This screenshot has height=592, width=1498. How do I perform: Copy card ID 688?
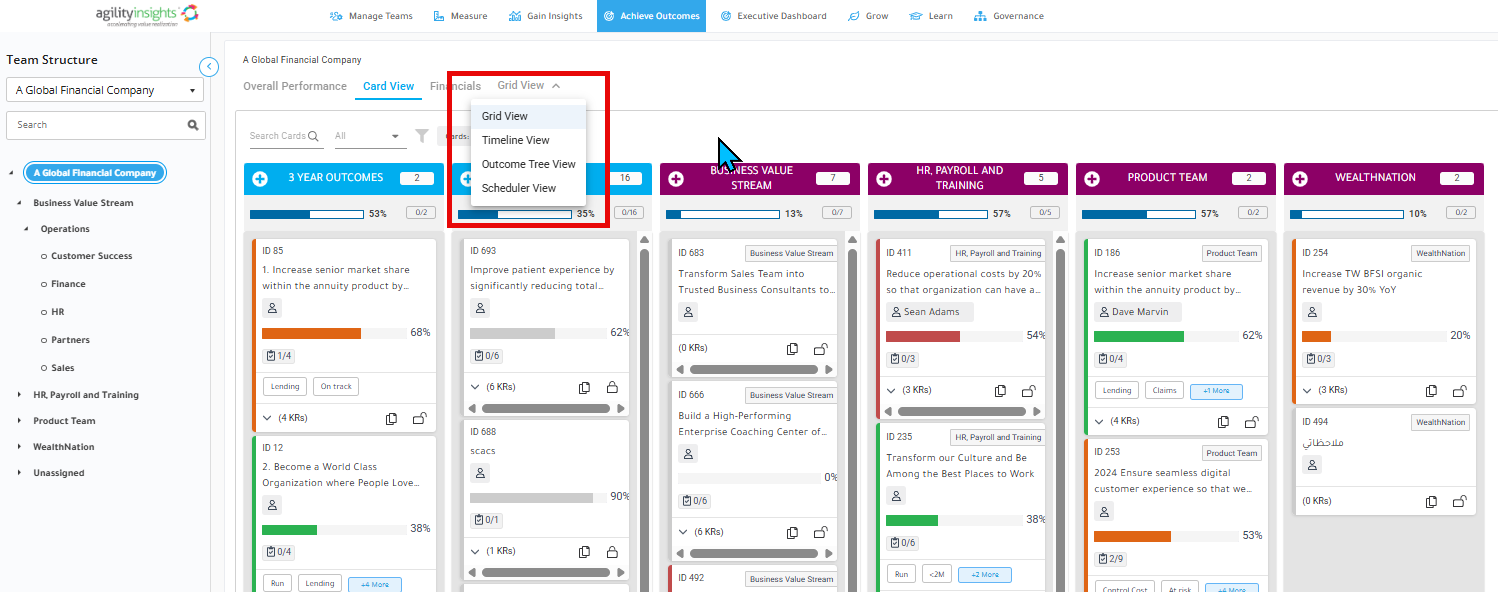(x=584, y=552)
